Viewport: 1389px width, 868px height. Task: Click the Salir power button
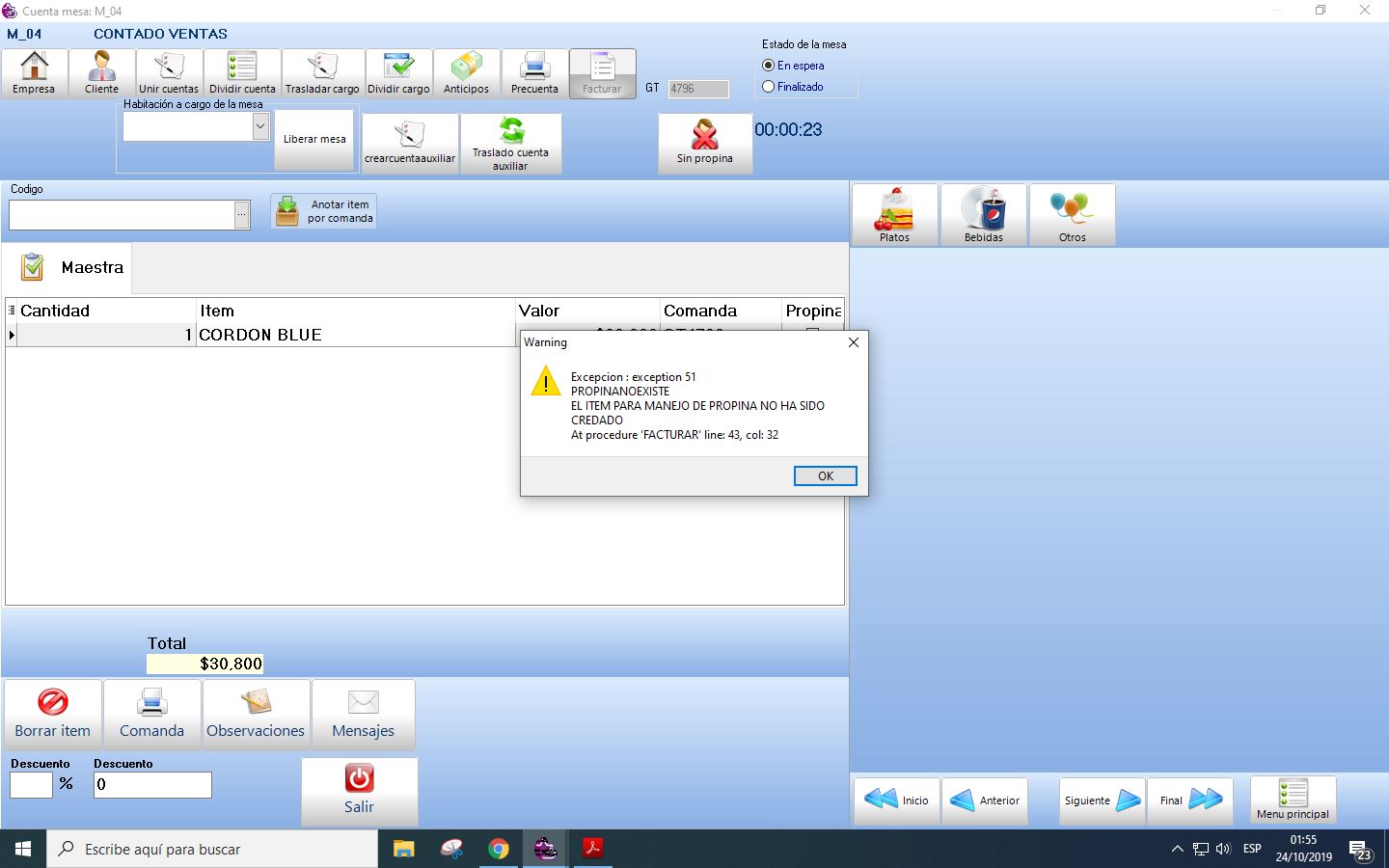coord(359,791)
